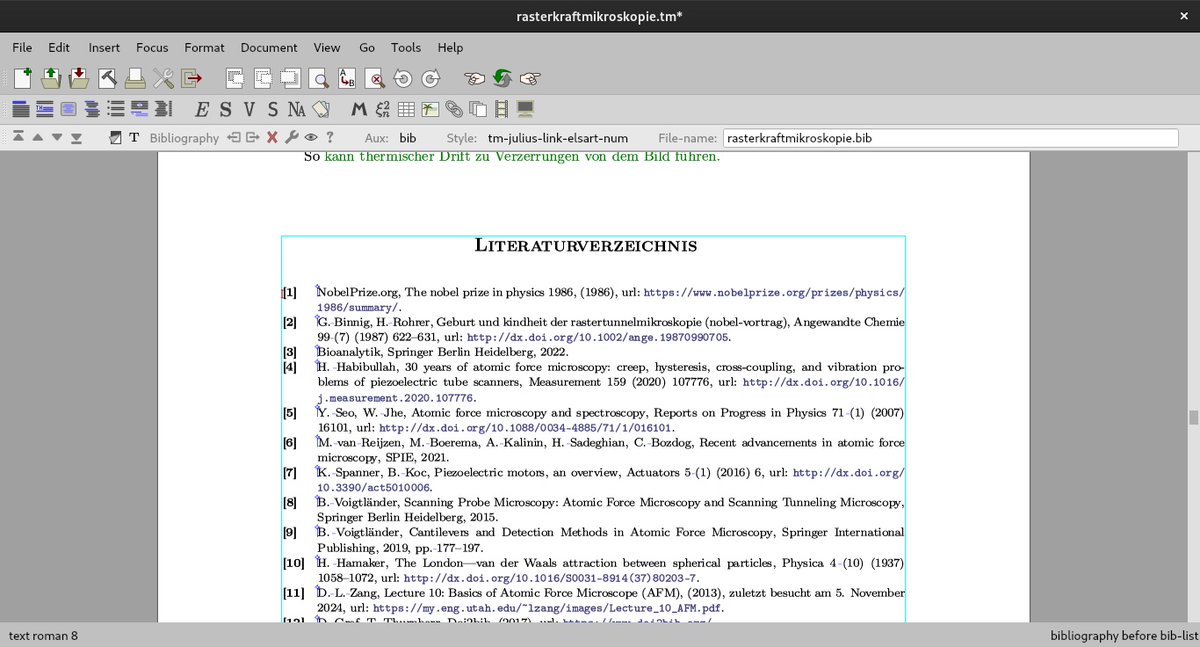Insert an image with the palm-tree icon
The image size is (1200, 647).
pyautogui.click(x=431, y=108)
